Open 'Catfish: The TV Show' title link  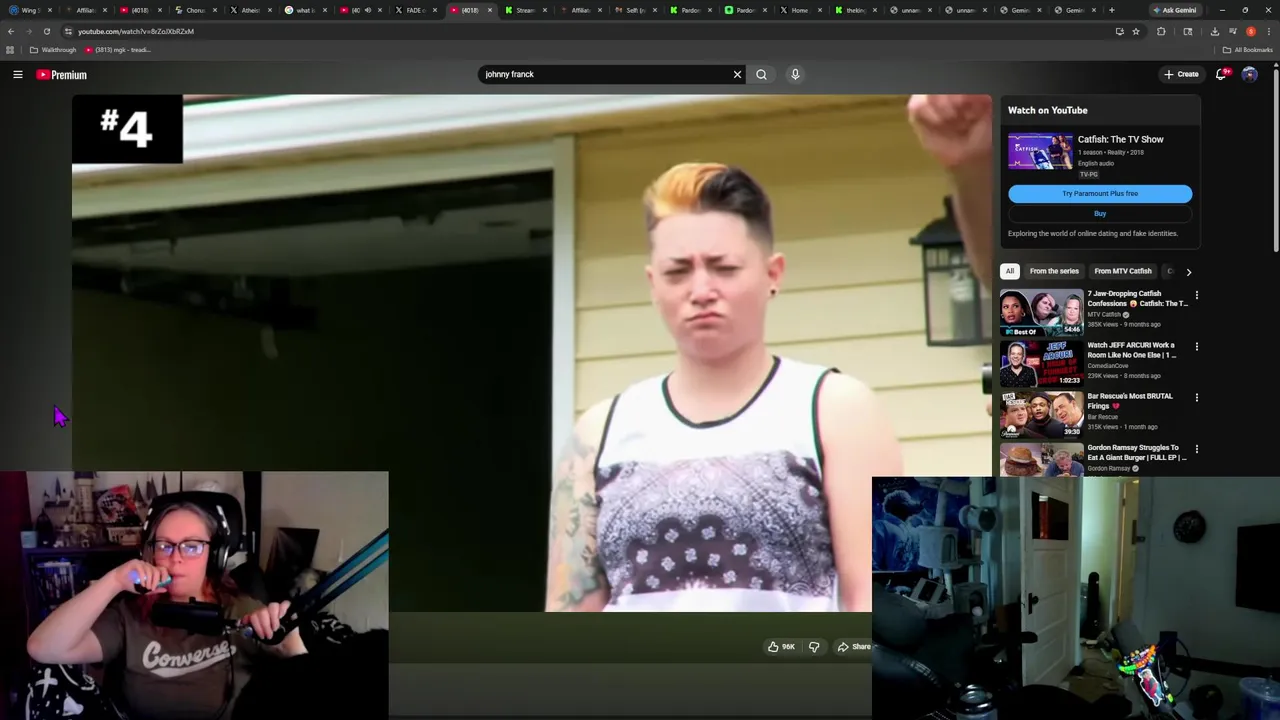pyautogui.click(x=1120, y=139)
